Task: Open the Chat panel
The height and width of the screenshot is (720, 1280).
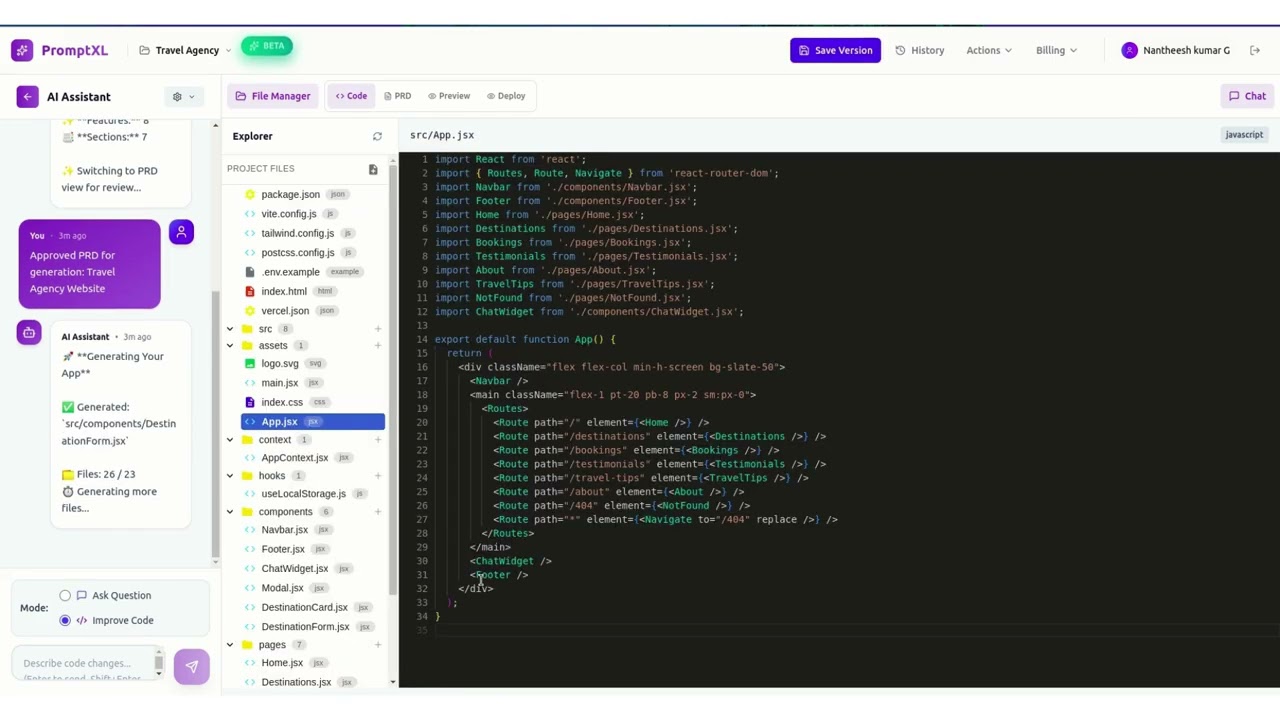Action: coord(1247,96)
